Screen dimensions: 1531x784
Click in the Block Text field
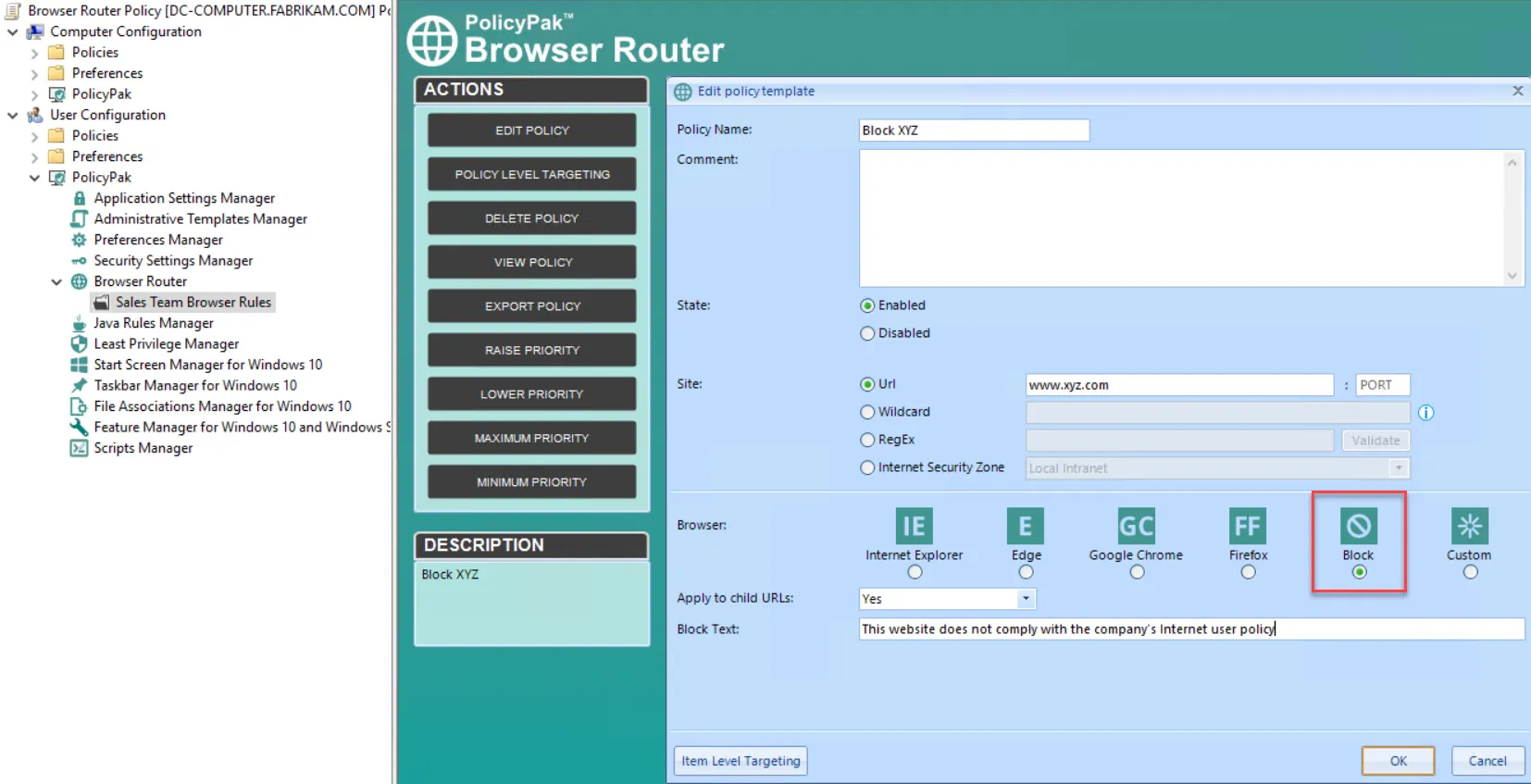(x=1191, y=629)
